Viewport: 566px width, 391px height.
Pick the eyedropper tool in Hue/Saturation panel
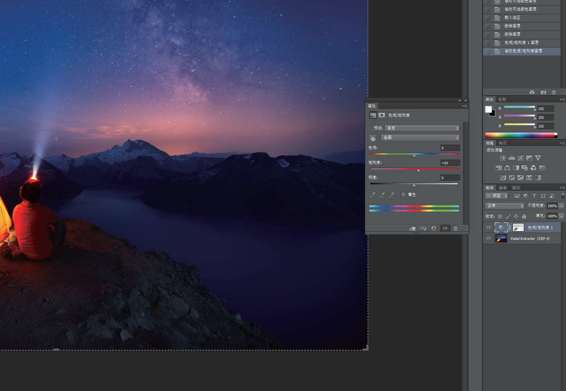click(373, 195)
